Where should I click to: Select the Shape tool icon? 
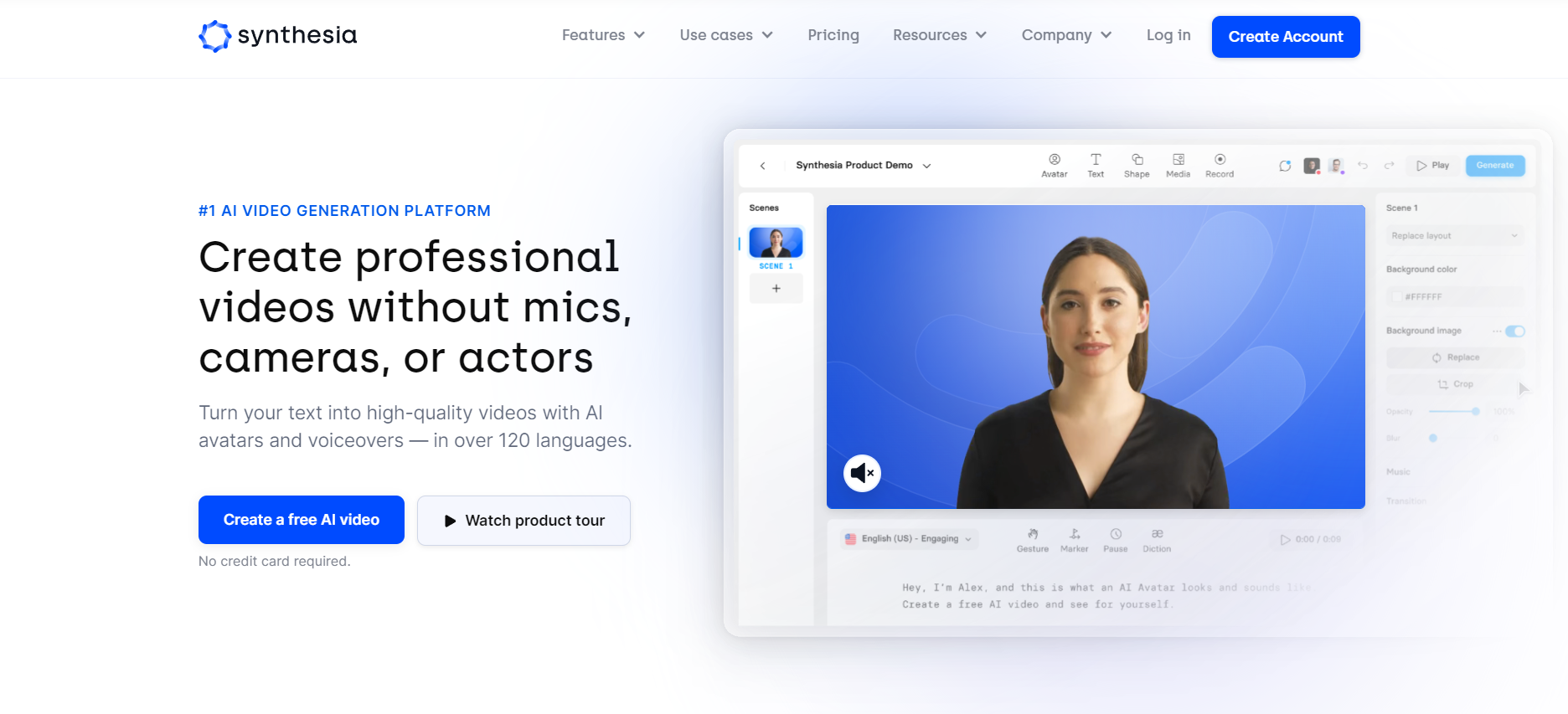(x=1137, y=166)
